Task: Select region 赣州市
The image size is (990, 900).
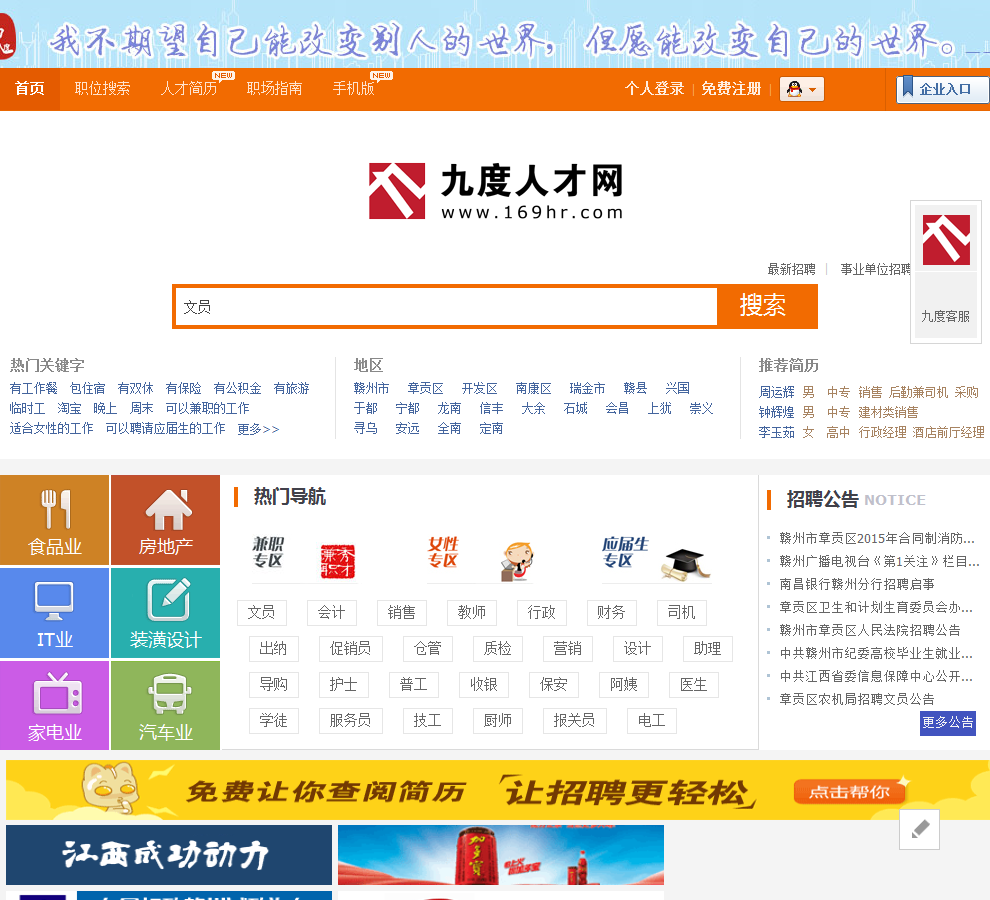Action: point(371,388)
